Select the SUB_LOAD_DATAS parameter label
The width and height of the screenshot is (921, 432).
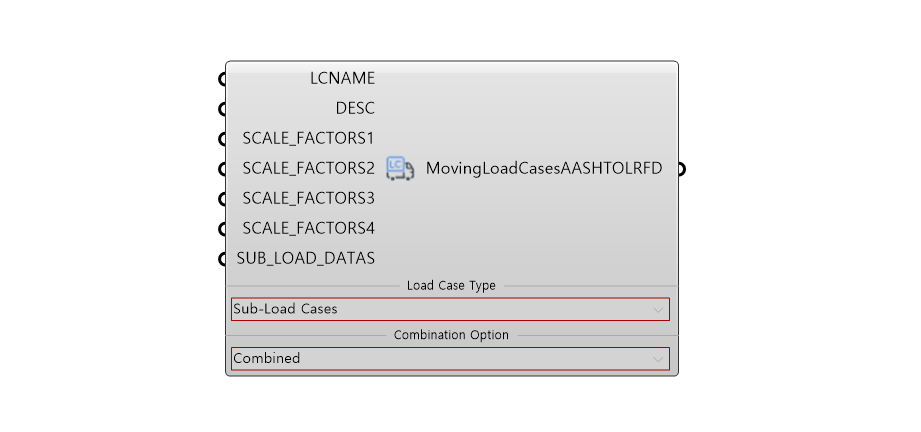pos(305,258)
